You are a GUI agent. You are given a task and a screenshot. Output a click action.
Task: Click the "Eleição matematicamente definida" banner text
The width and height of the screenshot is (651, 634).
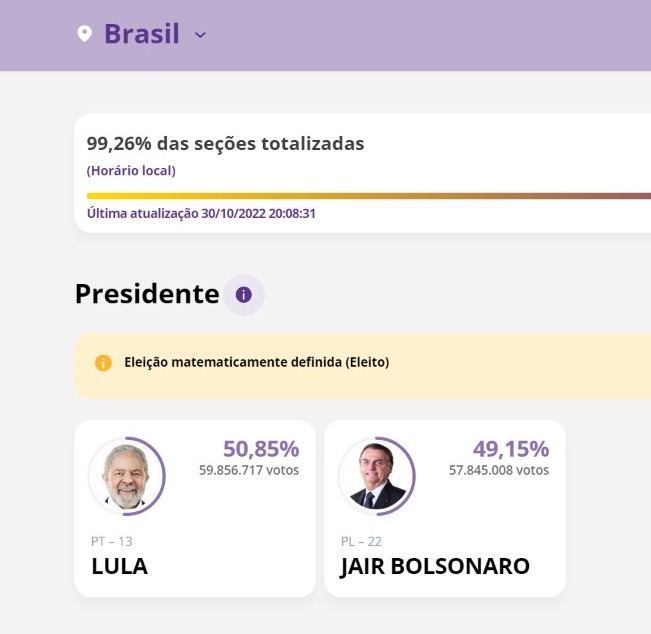(x=256, y=362)
